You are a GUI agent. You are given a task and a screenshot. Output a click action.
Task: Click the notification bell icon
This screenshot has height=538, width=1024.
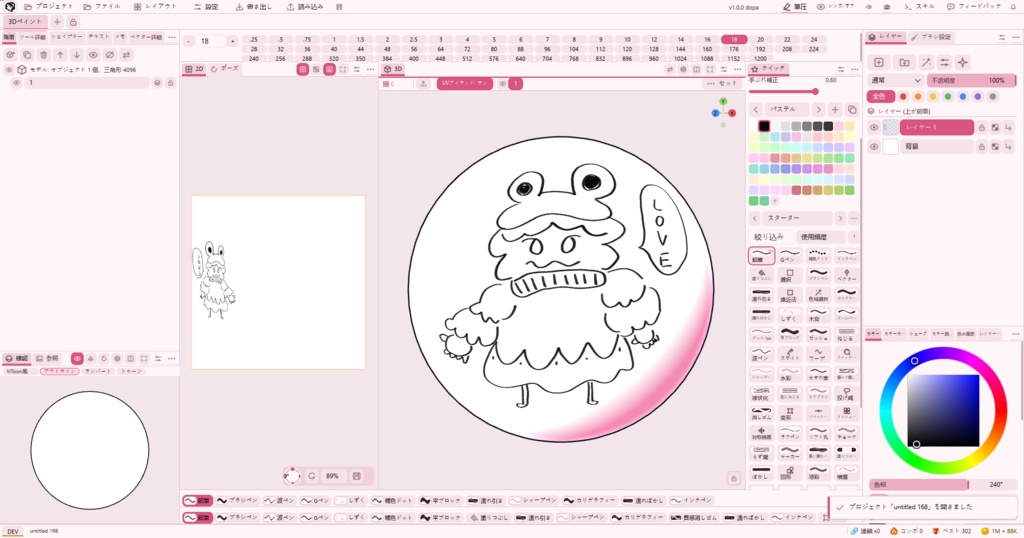[x=1013, y=7]
